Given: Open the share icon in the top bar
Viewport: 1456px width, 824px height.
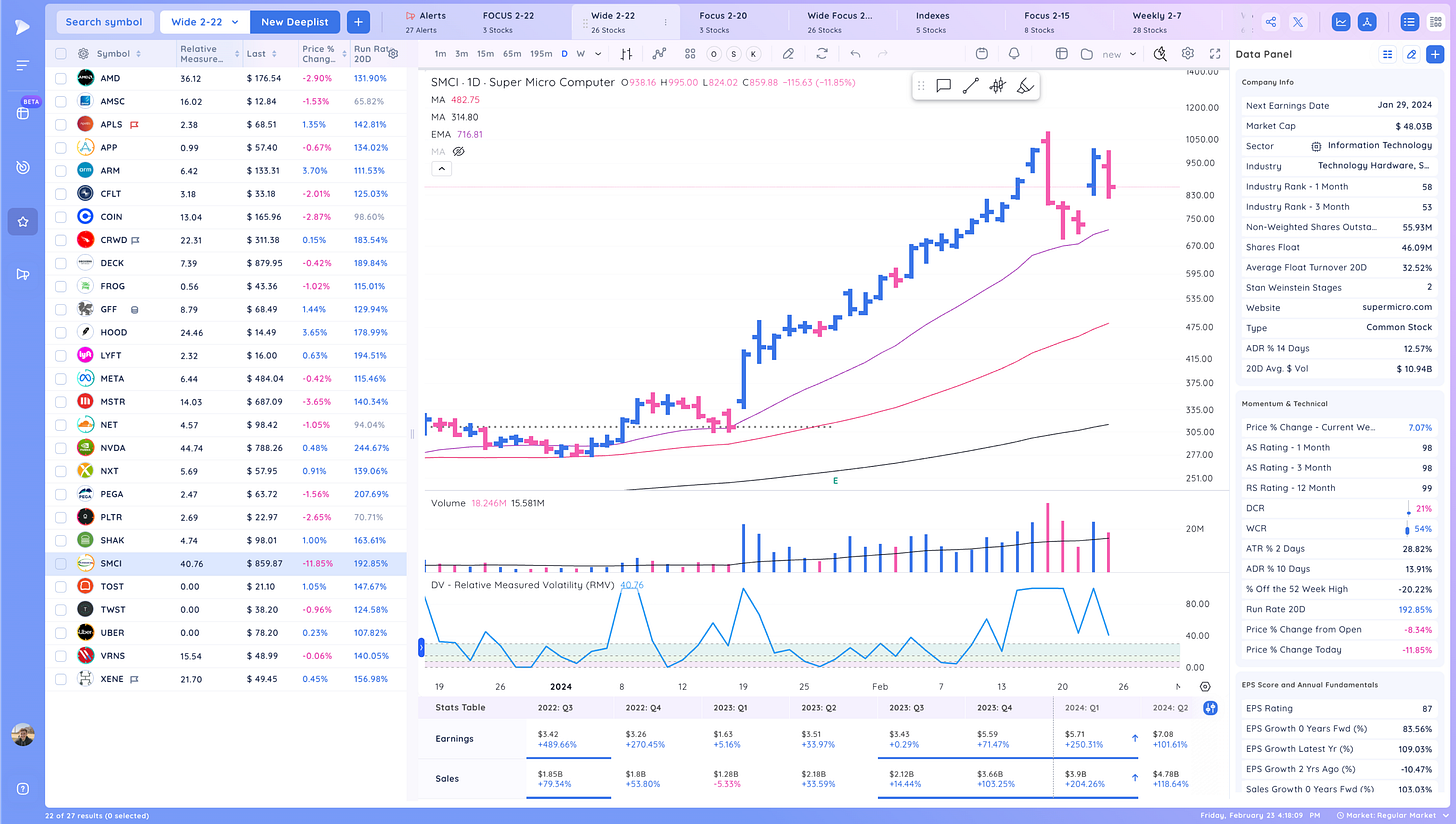Looking at the screenshot, I should click(1270, 21).
